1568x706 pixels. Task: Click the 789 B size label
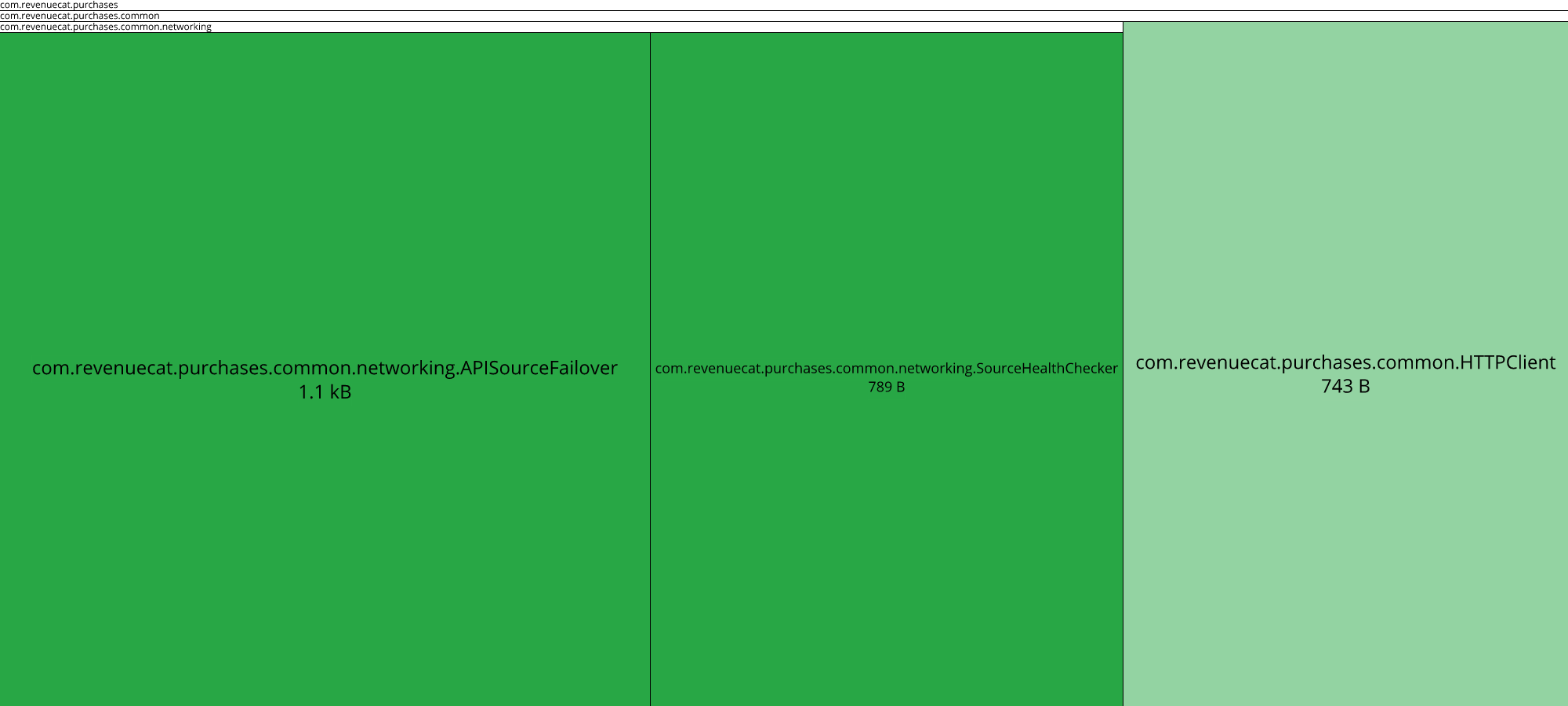887,387
